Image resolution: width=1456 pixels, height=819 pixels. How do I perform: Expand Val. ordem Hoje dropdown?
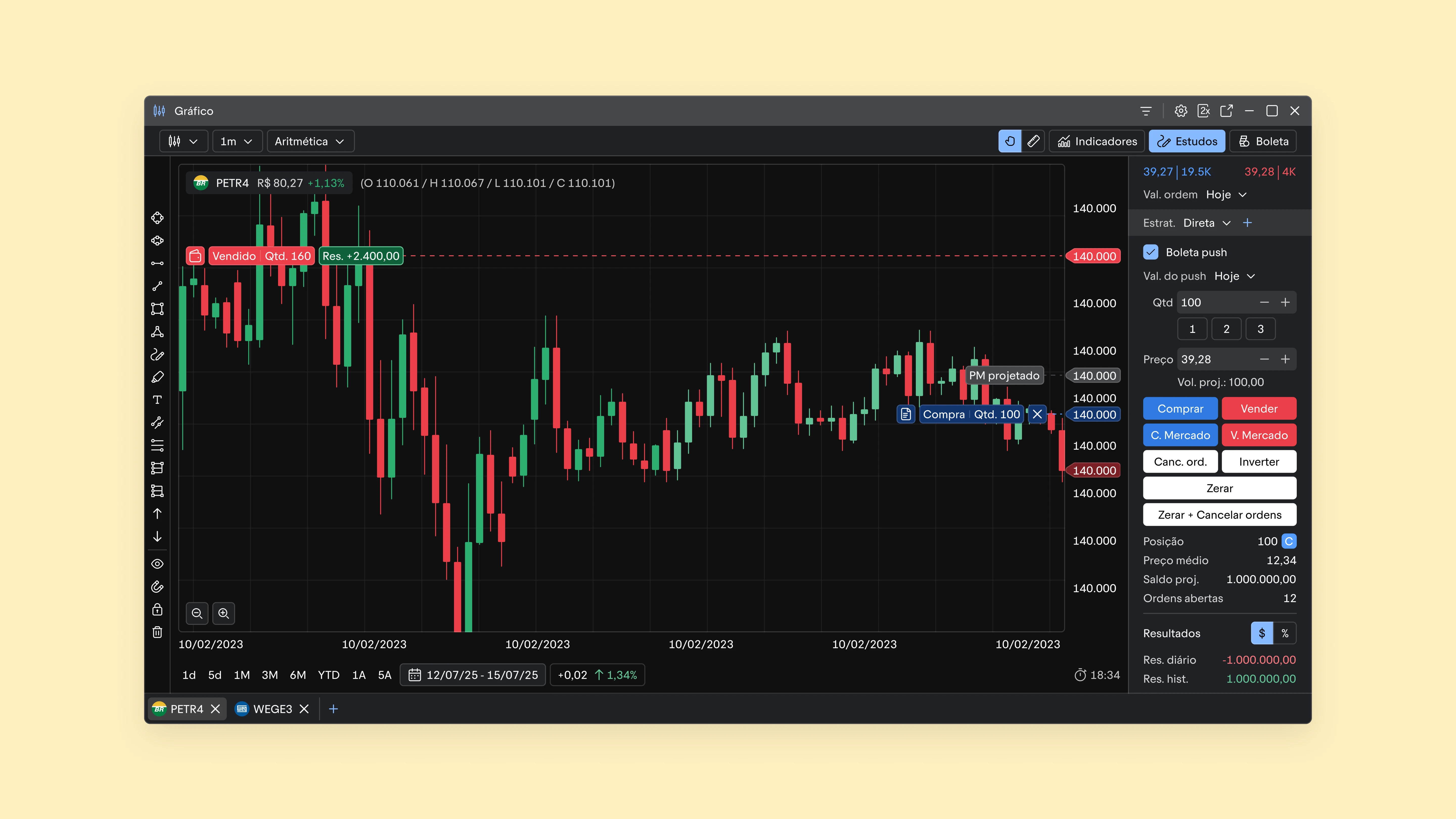[1226, 194]
